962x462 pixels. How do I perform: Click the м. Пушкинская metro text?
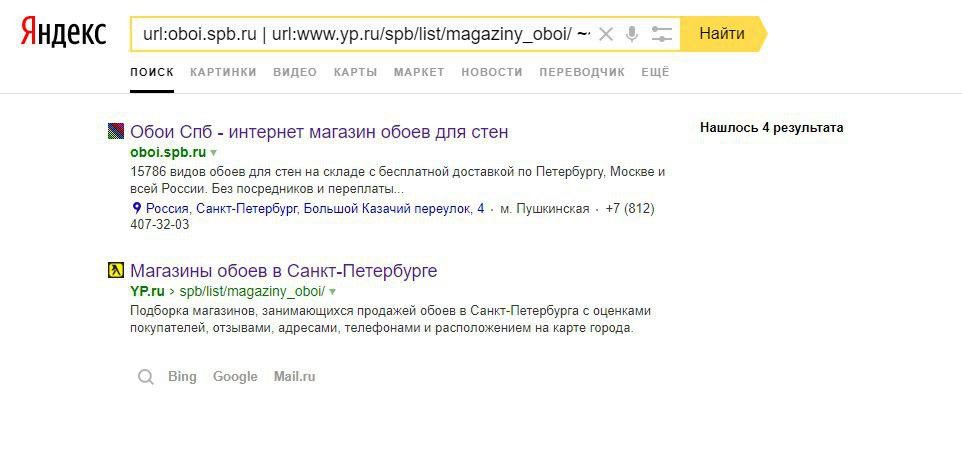click(545, 209)
